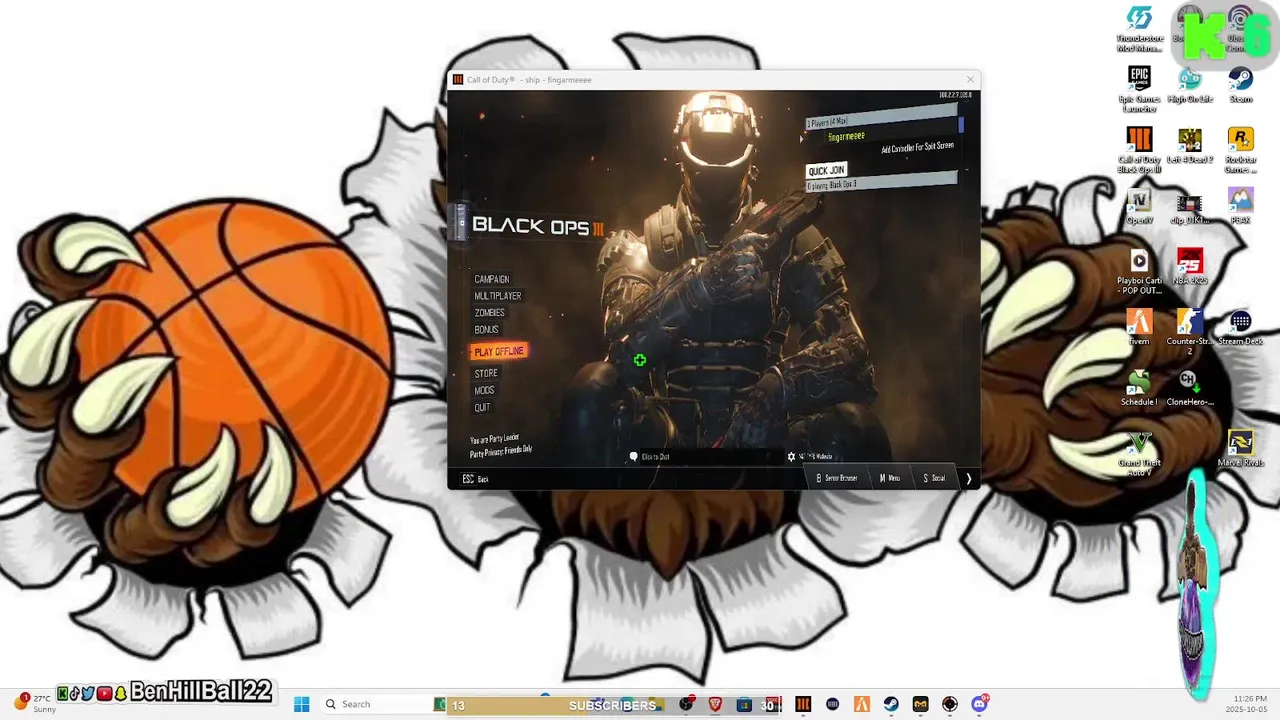Select MULTIPLAYER in the game menu
1280x720 pixels.
click(x=497, y=296)
